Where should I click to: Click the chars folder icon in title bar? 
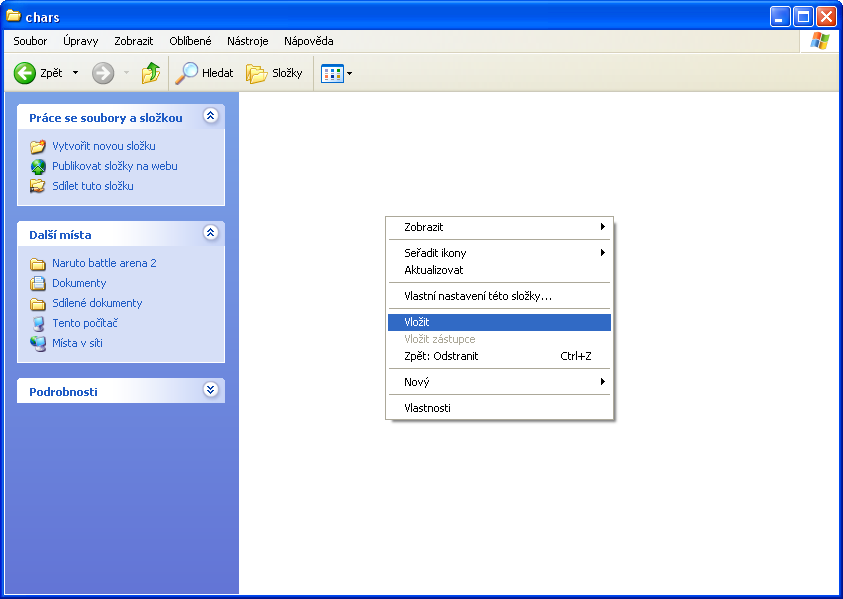pyautogui.click(x=13, y=16)
